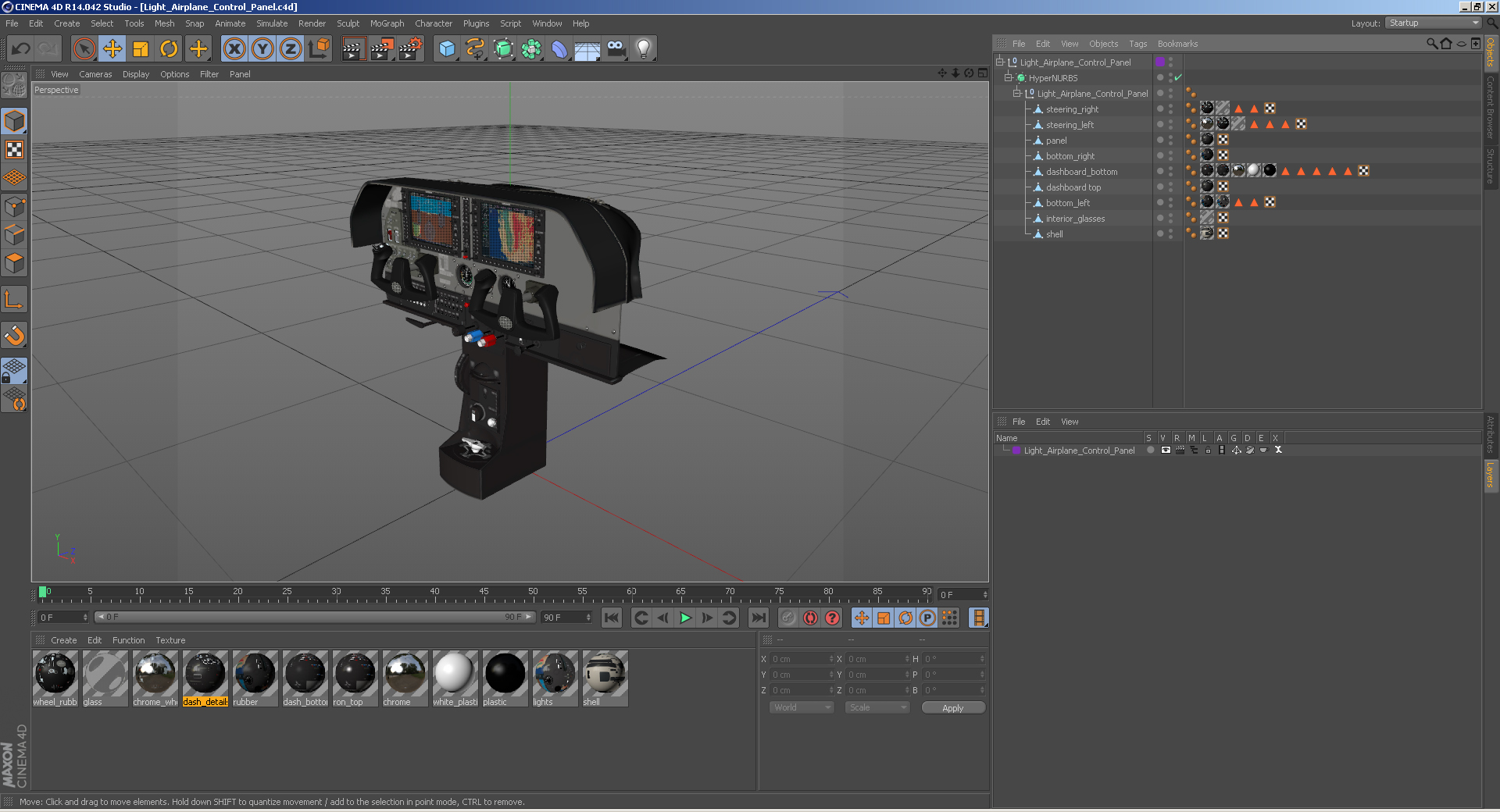Open the material Texture menu

(170, 640)
